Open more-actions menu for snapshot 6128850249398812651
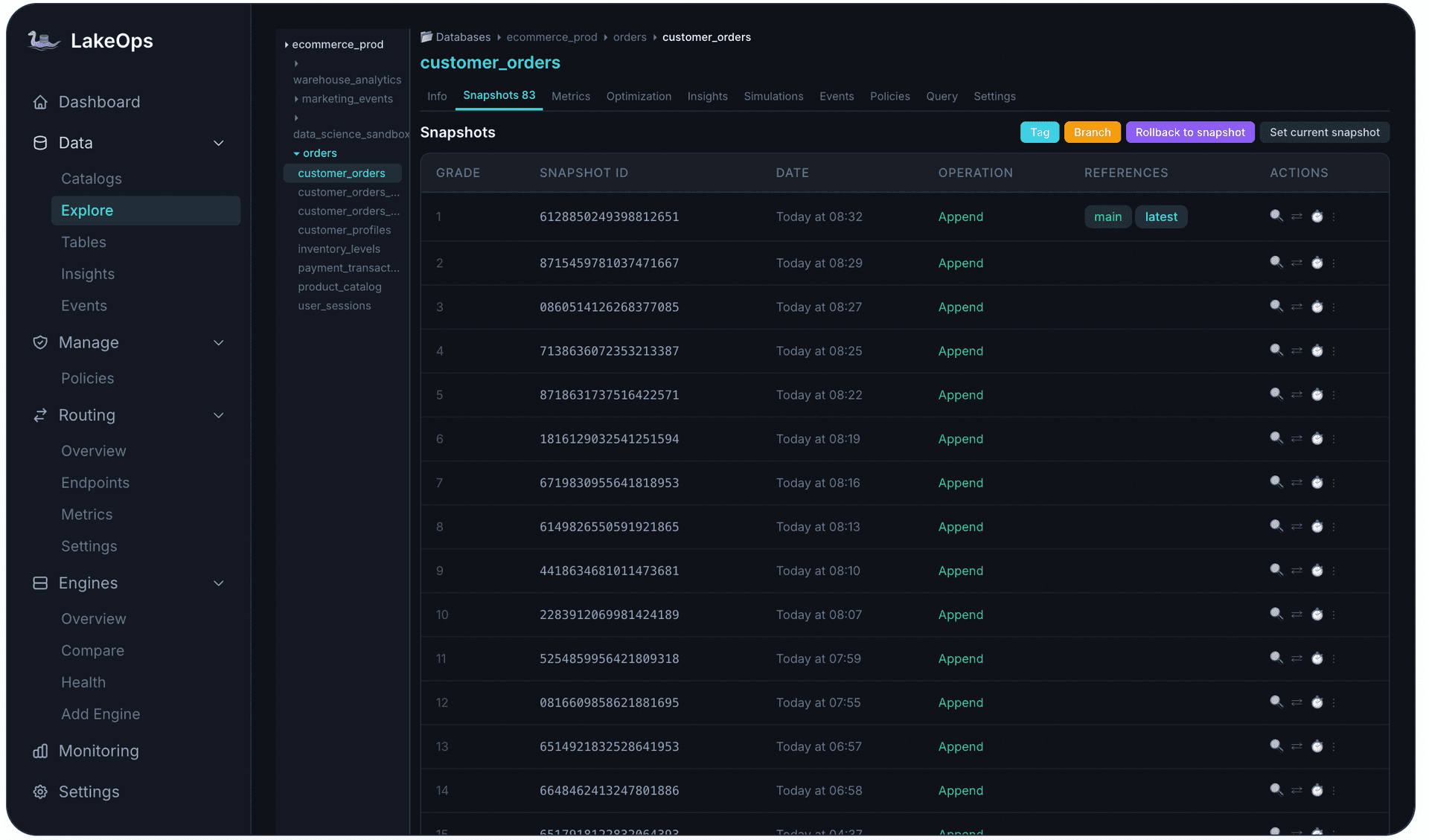This screenshot has width=1429, height=840. coord(1334,217)
